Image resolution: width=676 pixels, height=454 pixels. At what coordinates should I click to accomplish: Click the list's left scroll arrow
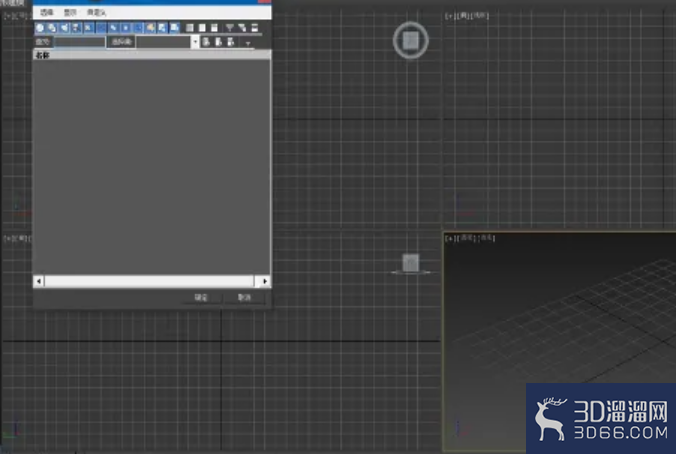(39, 281)
